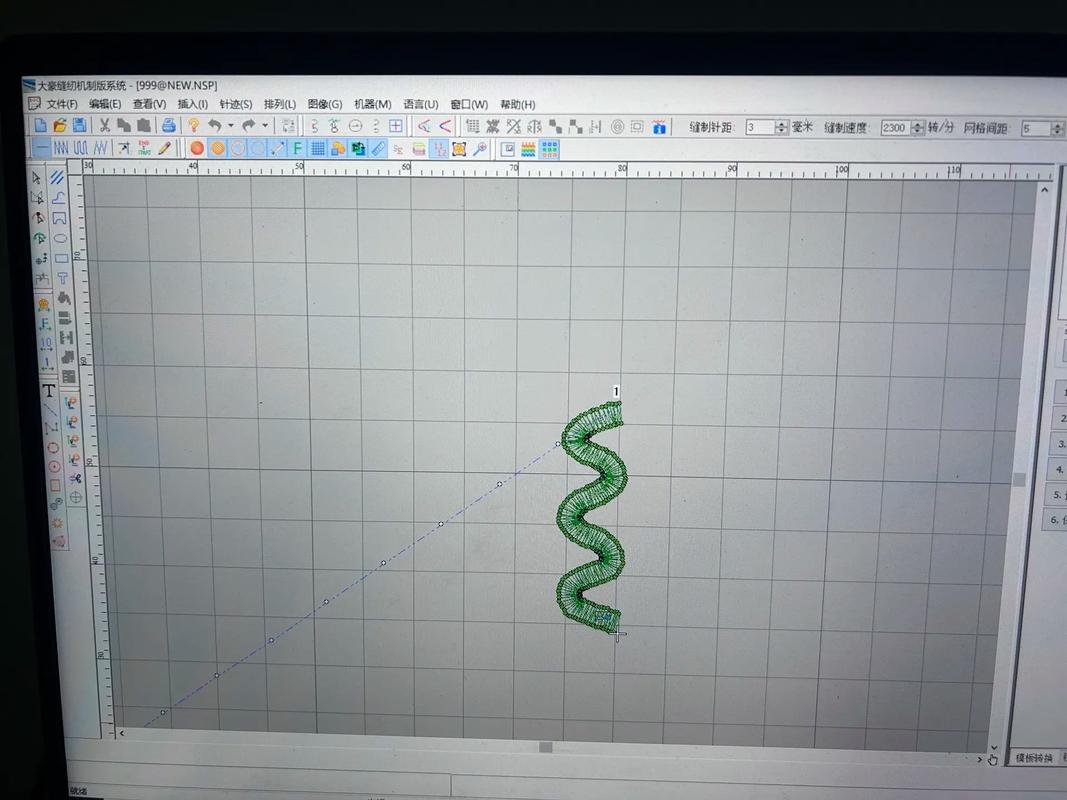Open the undo history dropdown arrow
This screenshot has width=1067, height=800.
click(231, 126)
